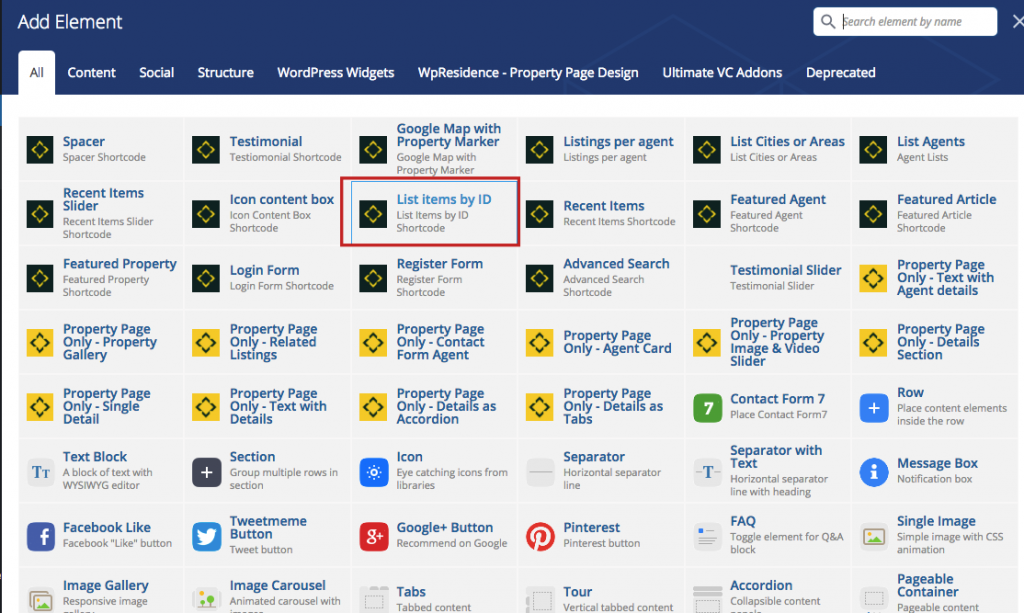Image resolution: width=1024 pixels, height=613 pixels.
Task: Click the Advanced Search element title
Action: click(616, 264)
